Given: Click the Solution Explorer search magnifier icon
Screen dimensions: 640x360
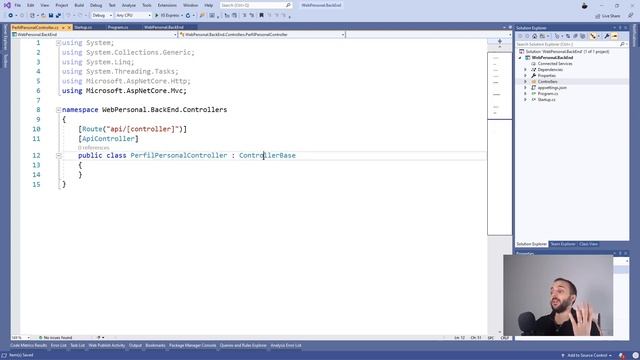Looking at the screenshot, I should [622, 44].
